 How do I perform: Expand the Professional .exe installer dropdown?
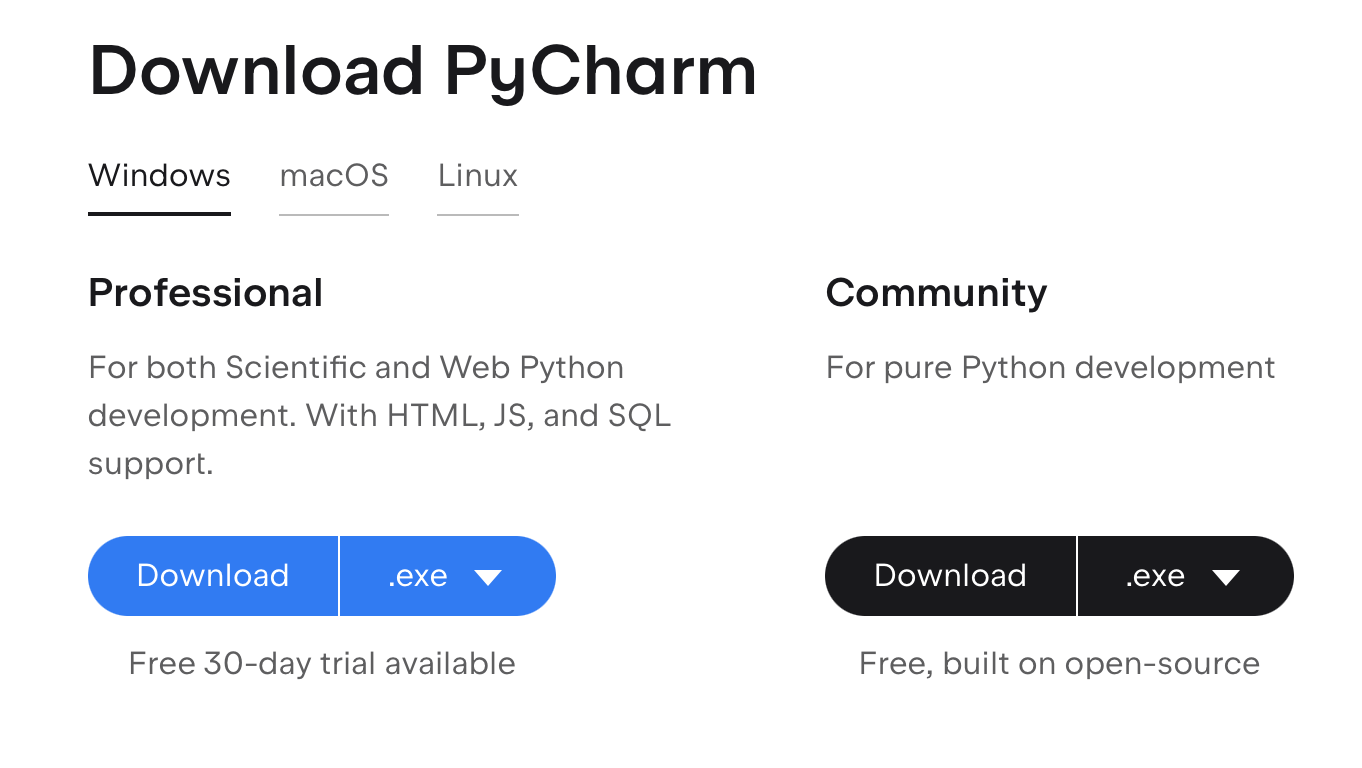448,576
